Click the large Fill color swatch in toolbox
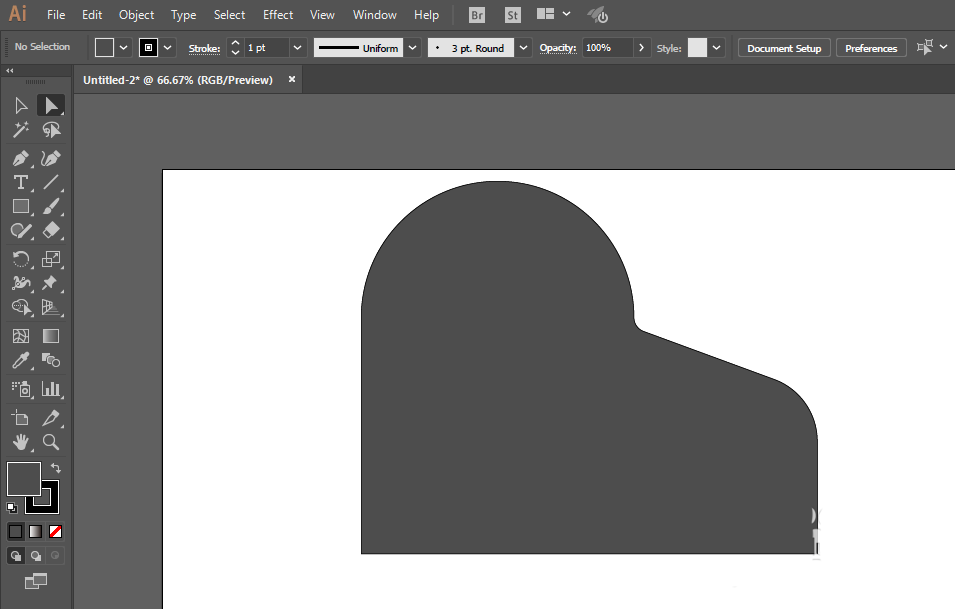 tap(23, 478)
